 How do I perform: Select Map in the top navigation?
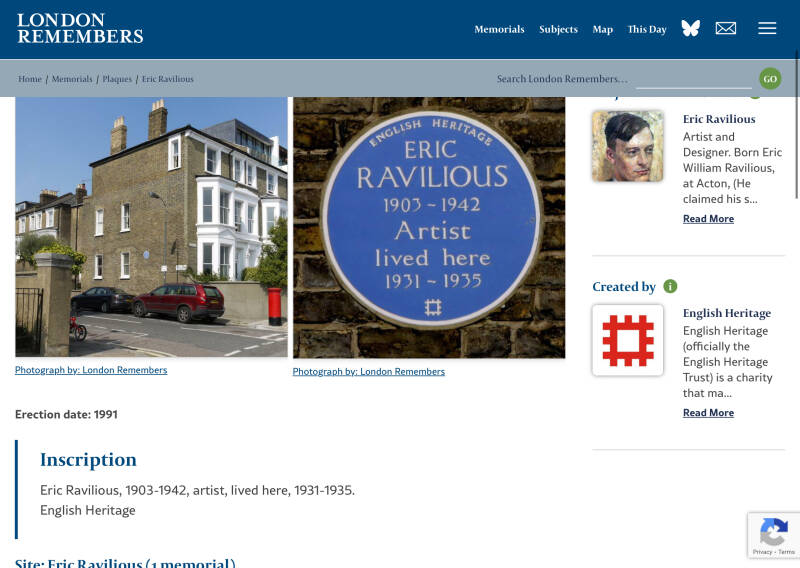click(x=603, y=29)
